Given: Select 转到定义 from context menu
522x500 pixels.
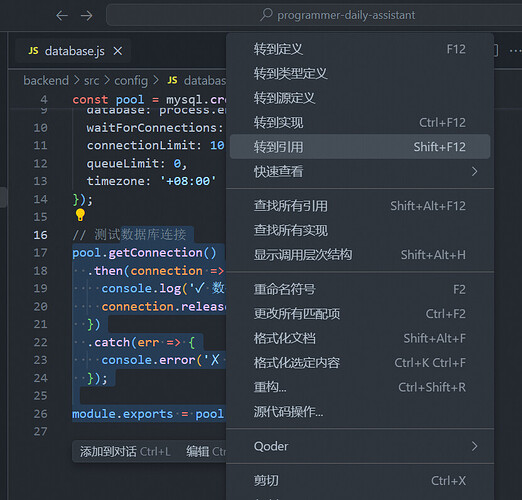Looking at the screenshot, I should [360, 49].
